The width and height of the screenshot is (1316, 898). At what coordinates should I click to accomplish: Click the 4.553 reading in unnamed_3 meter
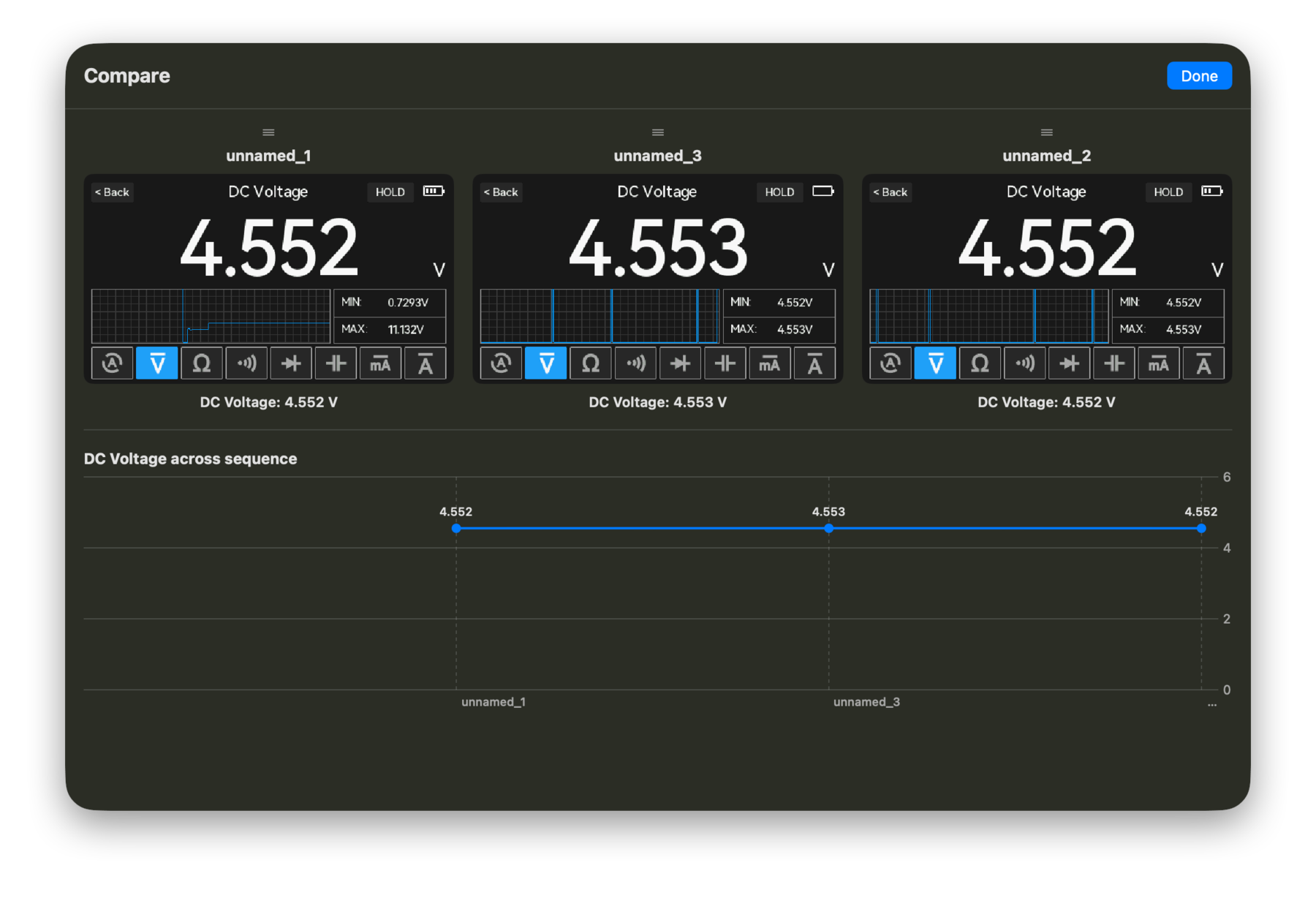click(x=658, y=248)
